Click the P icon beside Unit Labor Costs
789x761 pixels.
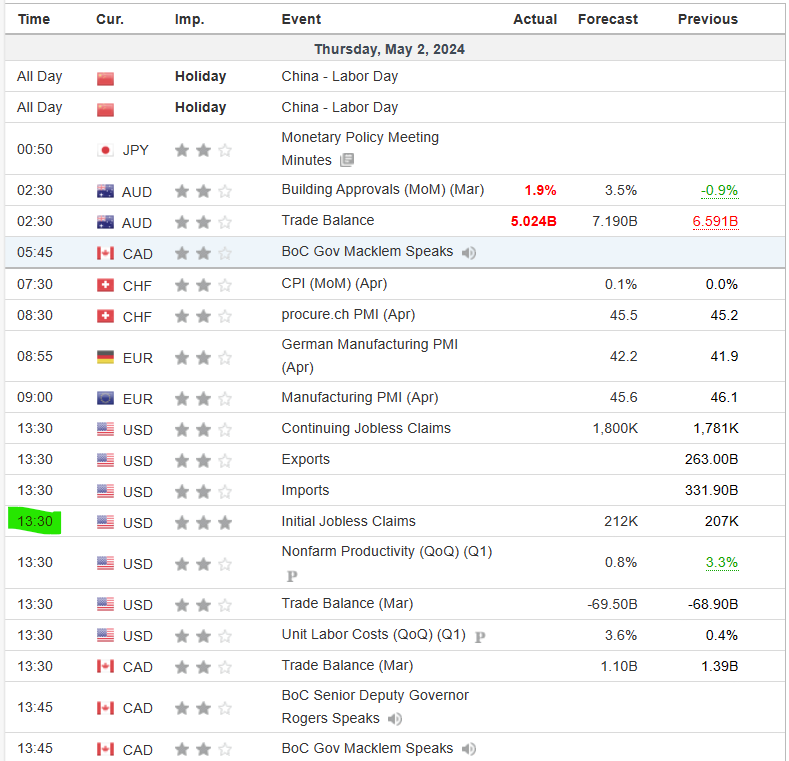tap(480, 636)
